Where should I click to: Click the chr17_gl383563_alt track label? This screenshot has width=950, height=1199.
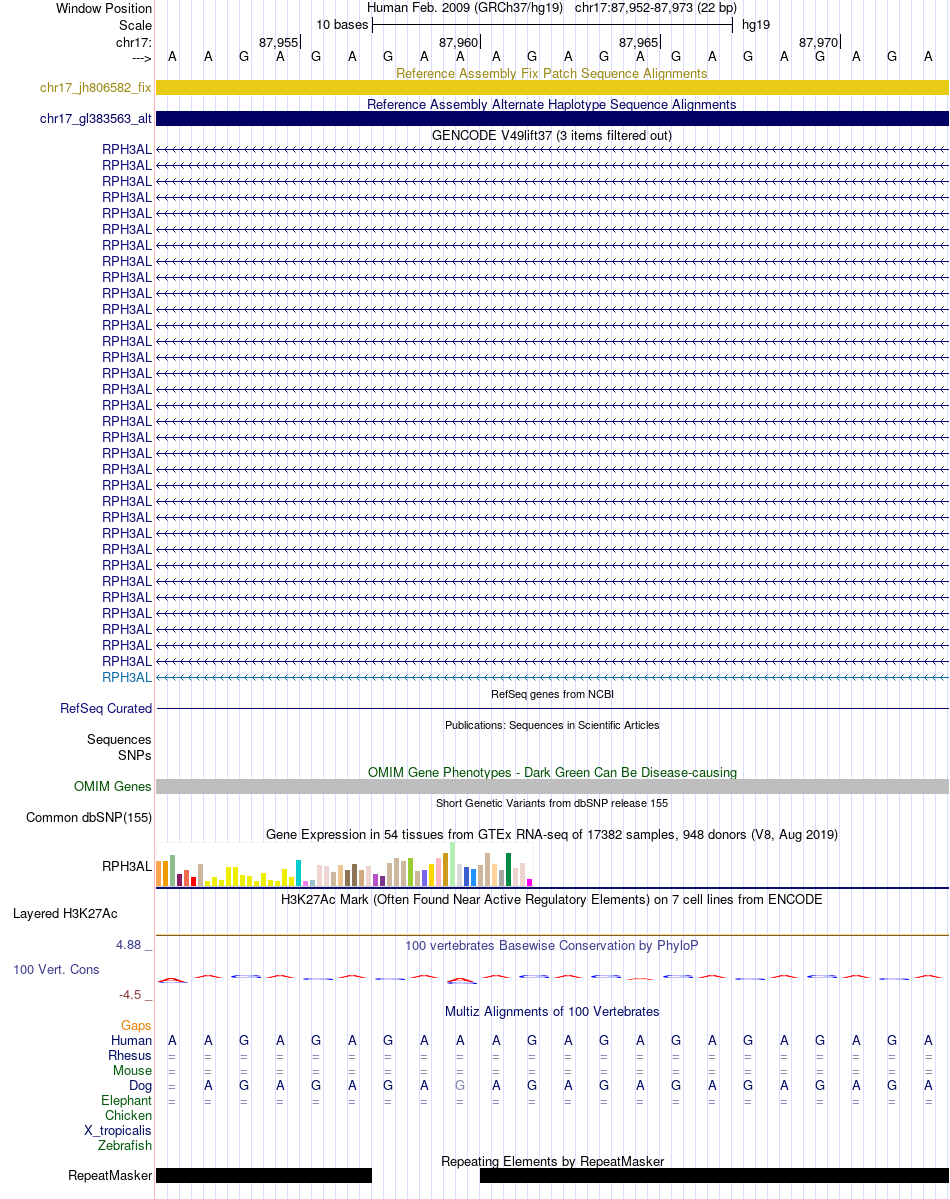tap(96, 119)
